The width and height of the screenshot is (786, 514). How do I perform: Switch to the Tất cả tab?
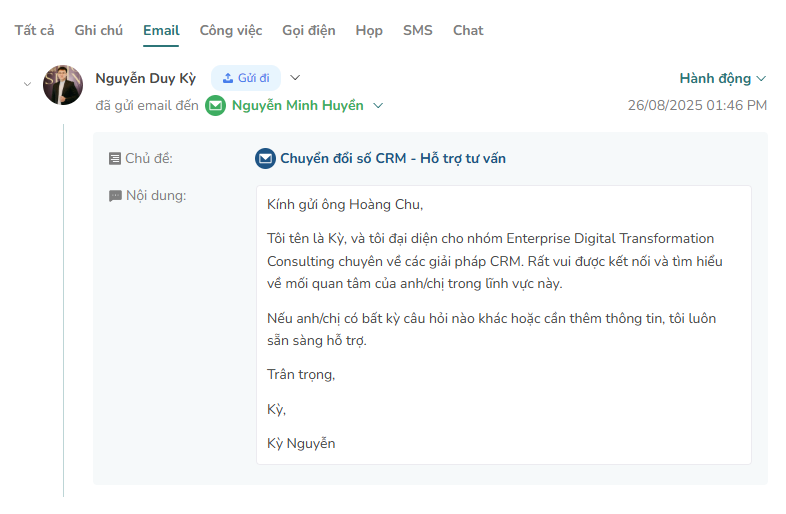(x=34, y=30)
